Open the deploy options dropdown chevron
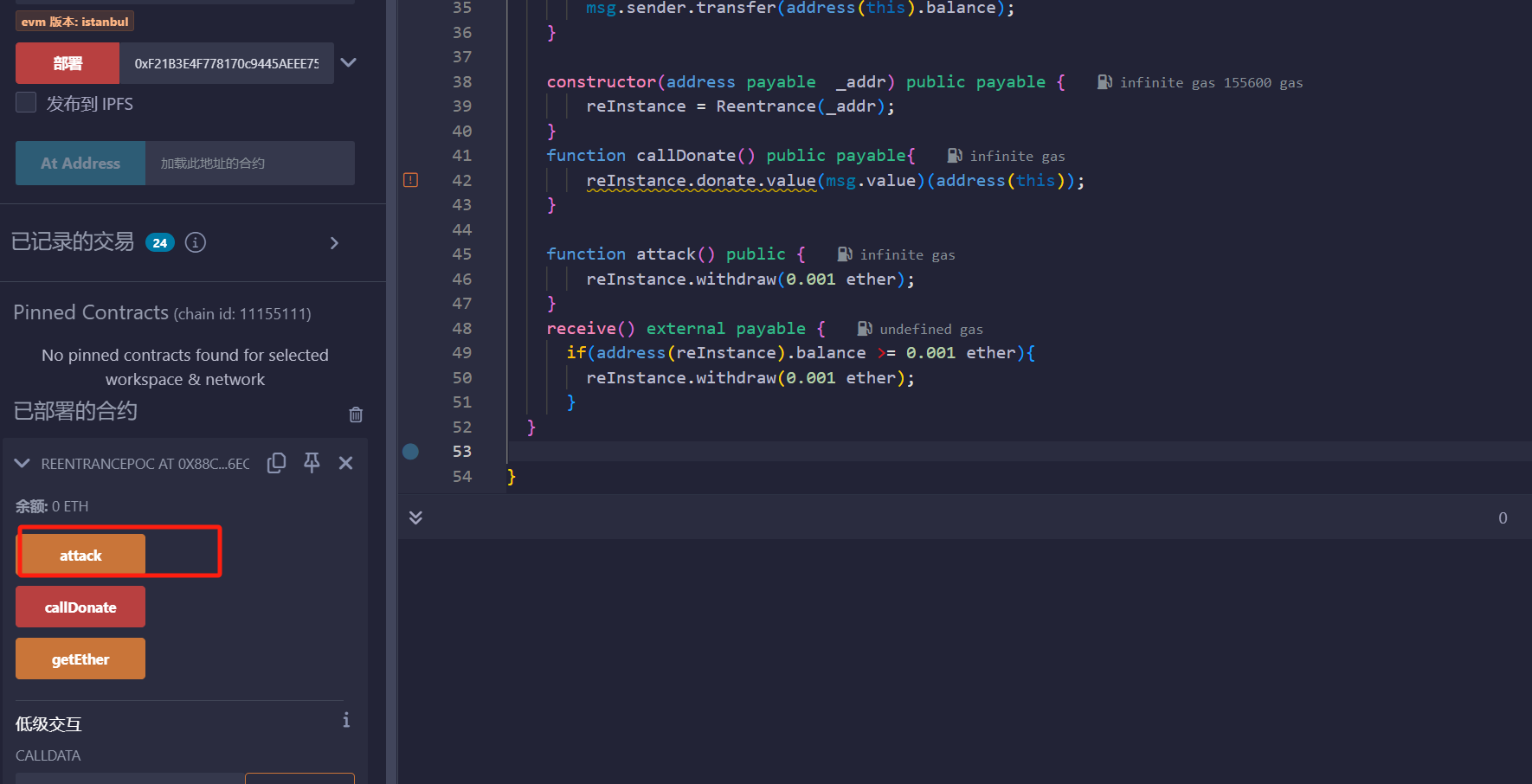1532x784 pixels. tap(348, 62)
